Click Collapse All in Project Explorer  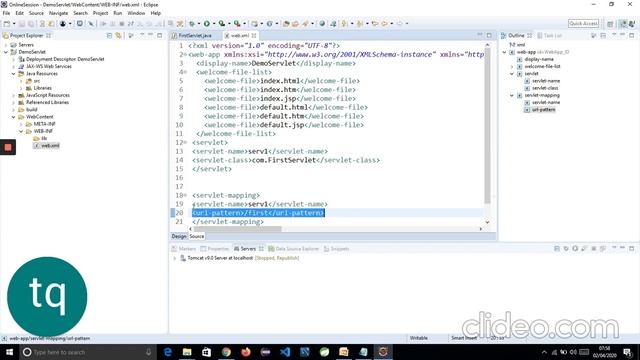pyautogui.click(x=109, y=36)
